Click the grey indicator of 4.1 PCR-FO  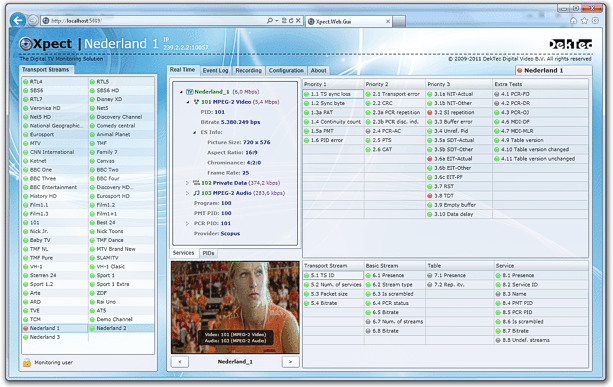pyautogui.click(x=497, y=94)
